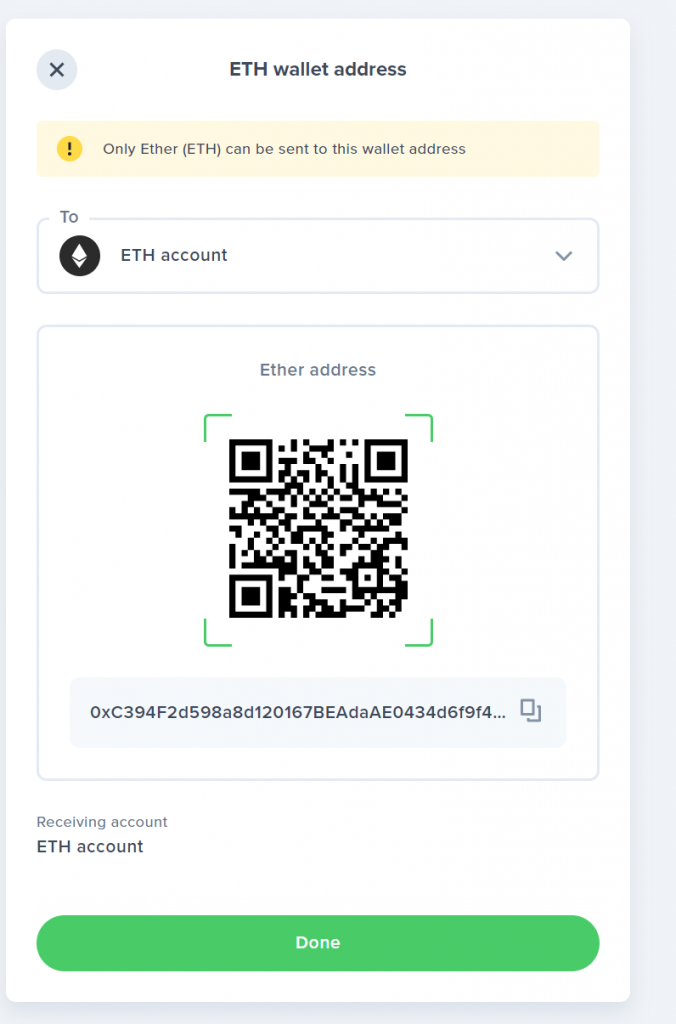Click the 'ETH wallet address' title
Viewport: 676px width, 1024px height.
coord(318,69)
